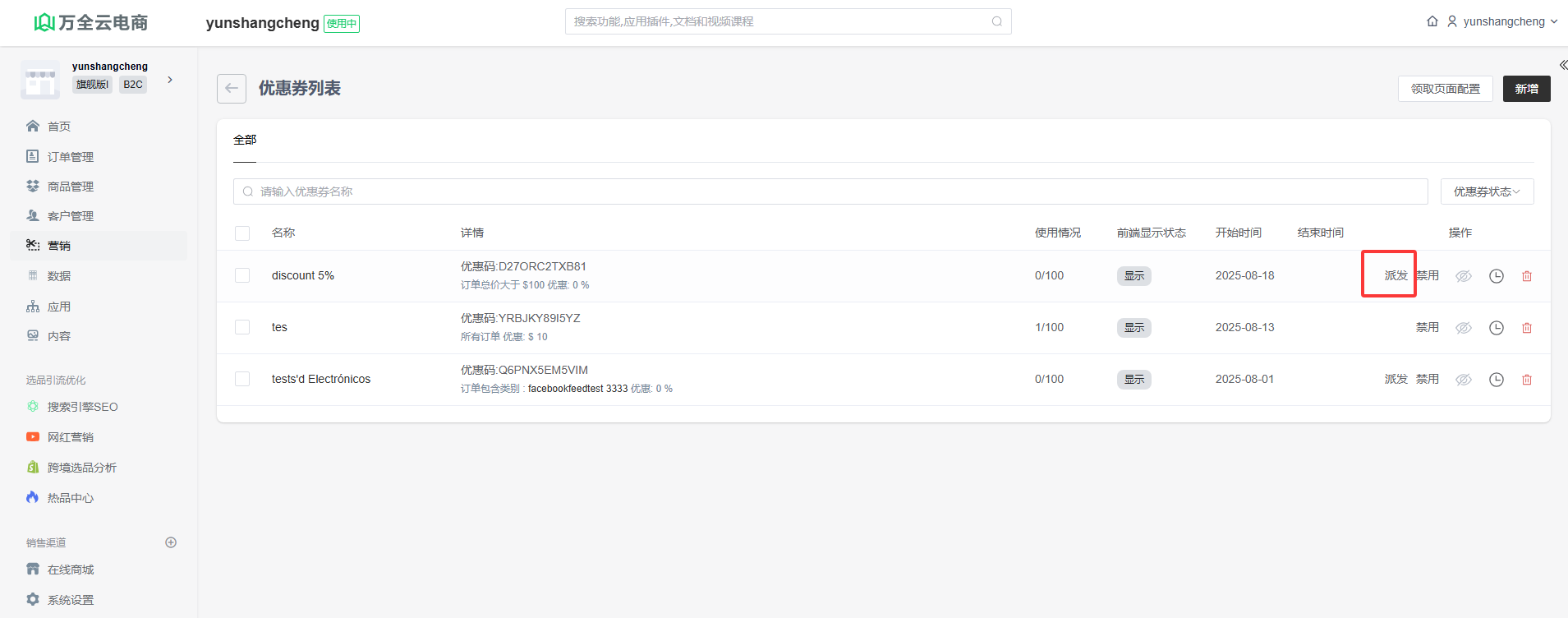Expand store switcher chevron in sidebar
The width and height of the screenshot is (1568, 618).
(170, 80)
